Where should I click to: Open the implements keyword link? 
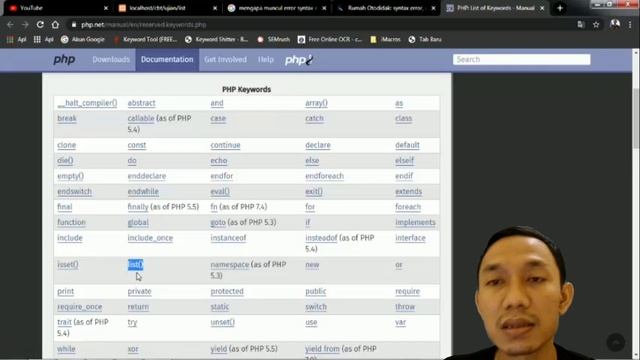[x=415, y=222]
